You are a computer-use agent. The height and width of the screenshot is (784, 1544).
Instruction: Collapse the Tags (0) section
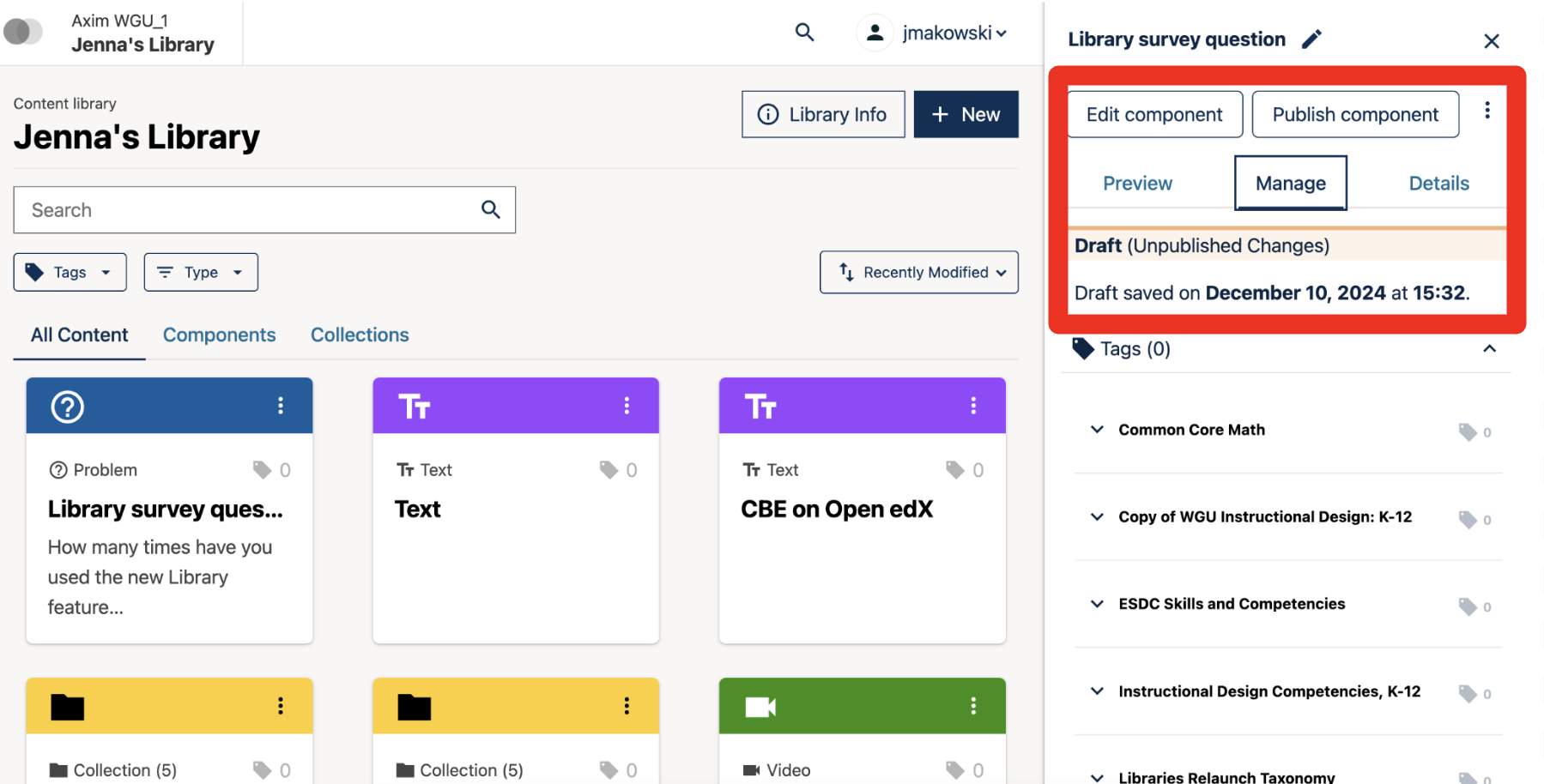click(1490, 349)
